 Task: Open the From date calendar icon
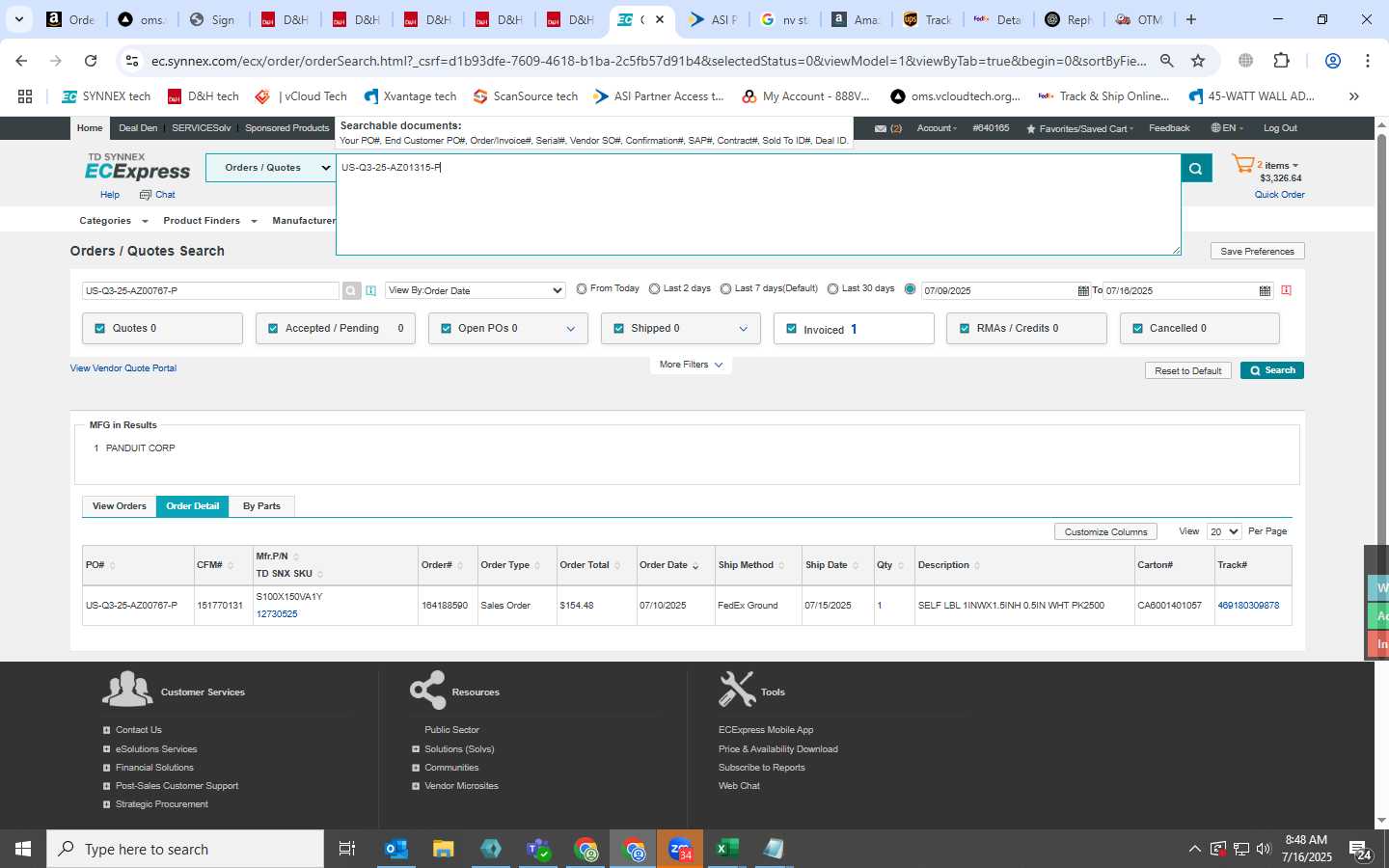[1083, 290]
